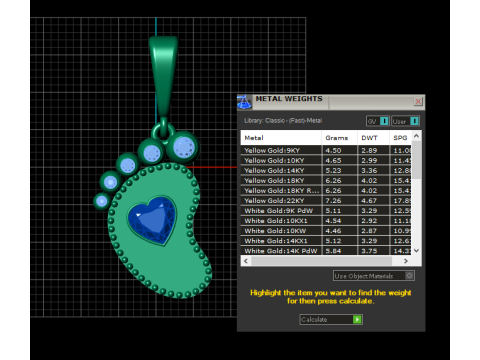Click the Metal Weights panel logo icon
The height and width of the screenshot is (360, 480).
(244, 102)
